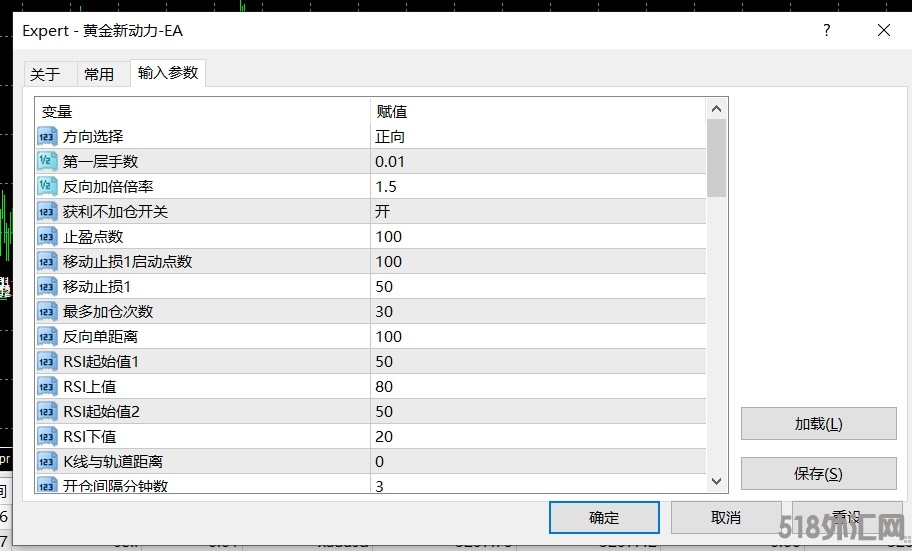This screenshot has height=551, width=912.
Task: Open the 关于 tab
Action: [50, 74]
